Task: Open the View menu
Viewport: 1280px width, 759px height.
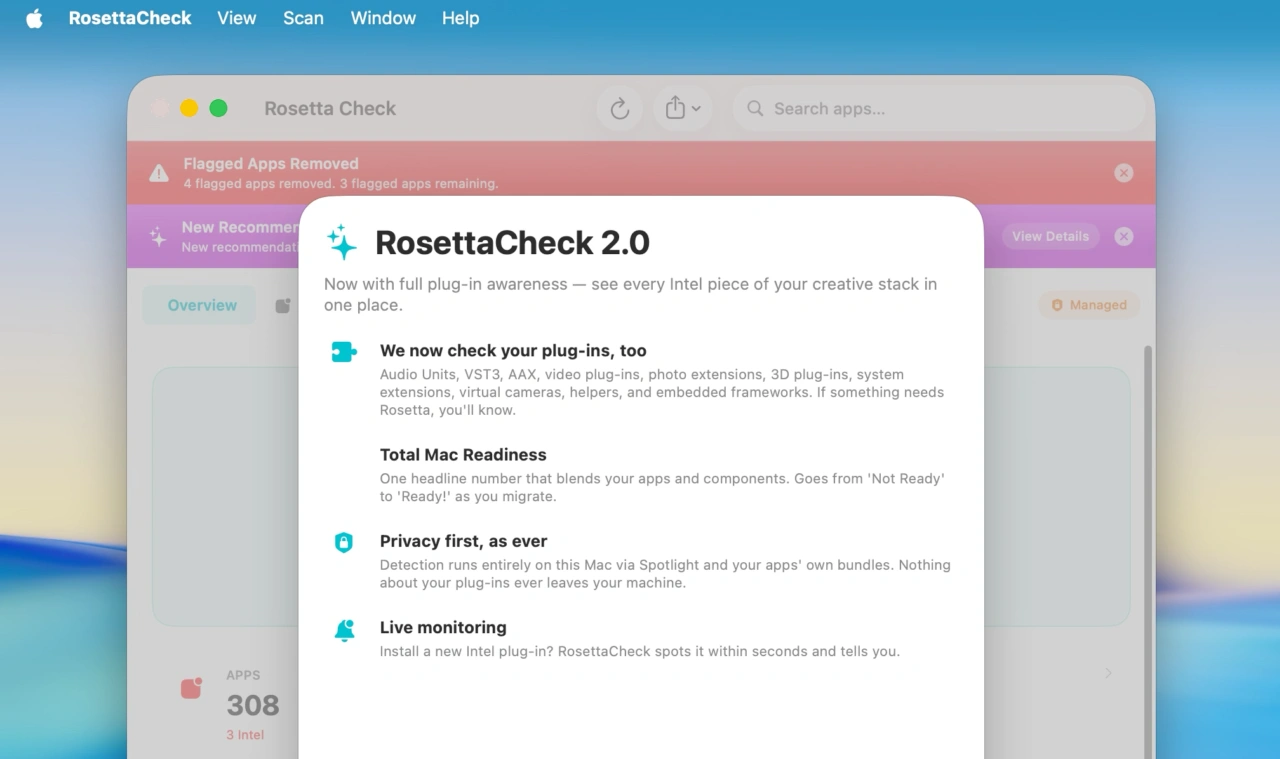Action: 237,18
